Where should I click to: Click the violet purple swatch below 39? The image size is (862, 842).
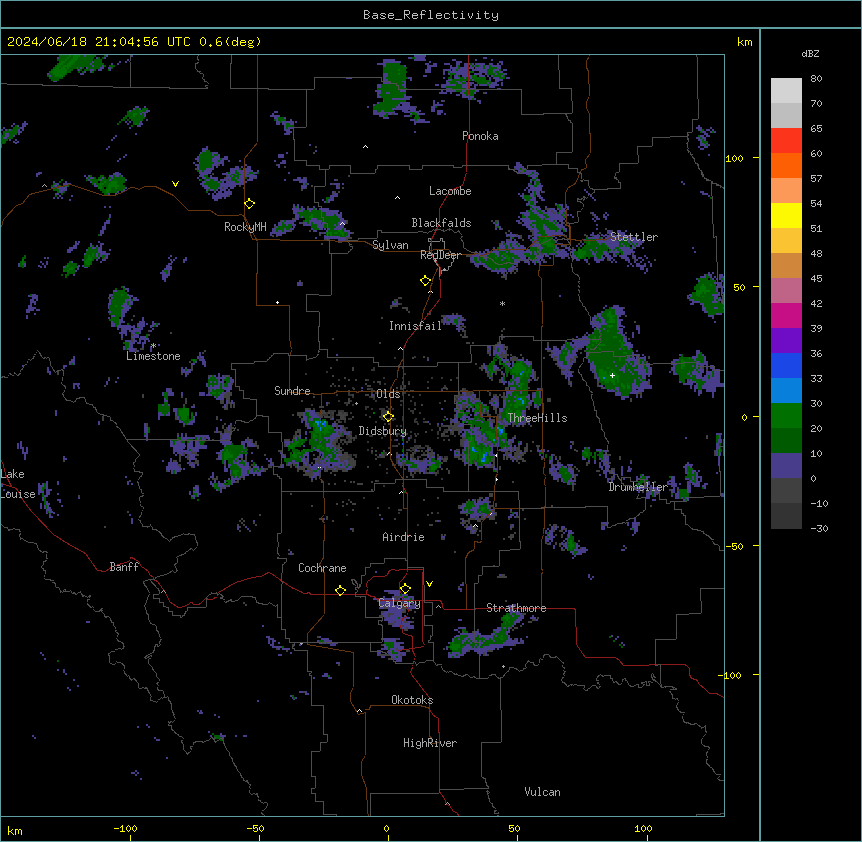[x=786, y=341]
